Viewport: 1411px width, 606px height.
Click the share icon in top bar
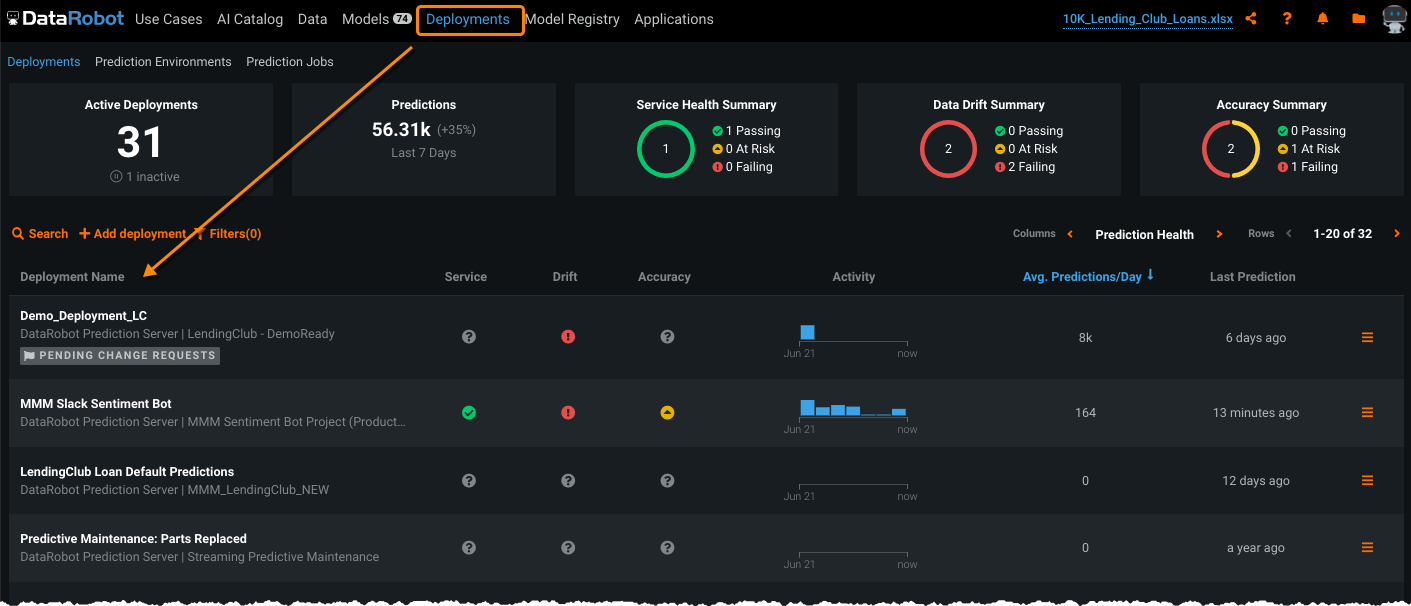click(1251, 19)
